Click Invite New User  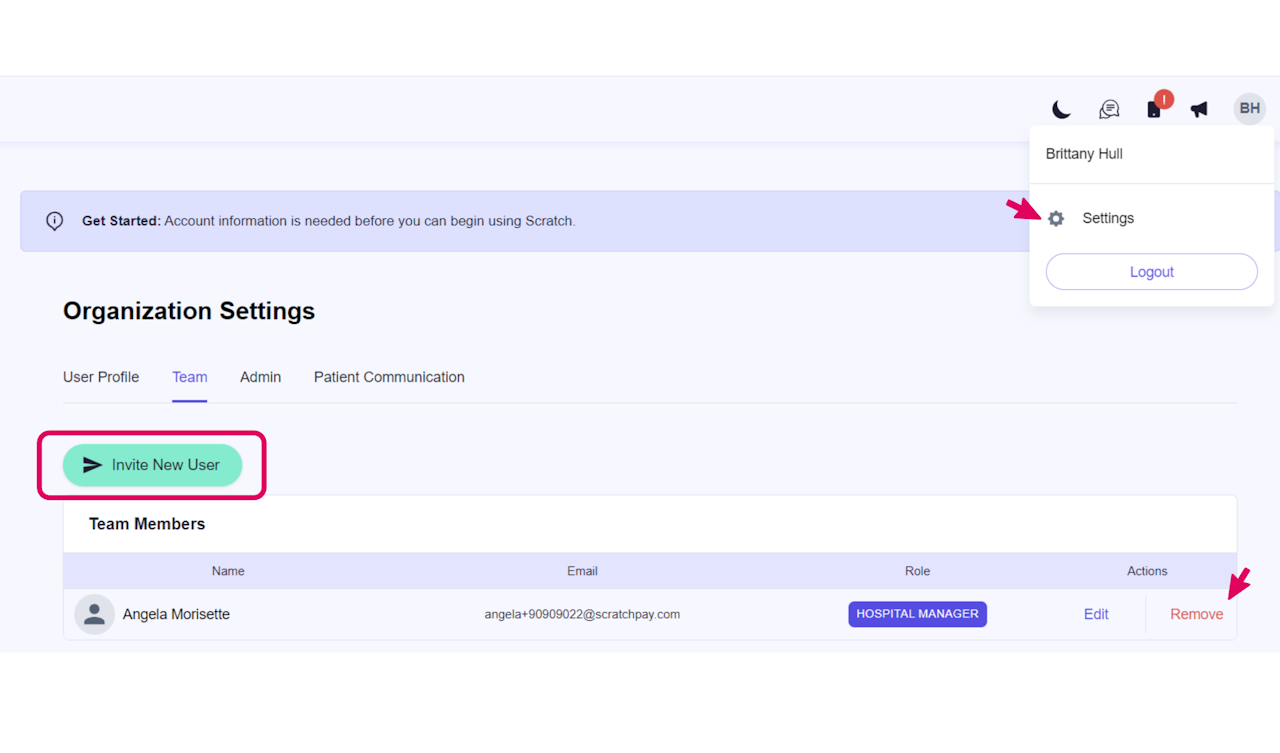click(x=152, y=465)
